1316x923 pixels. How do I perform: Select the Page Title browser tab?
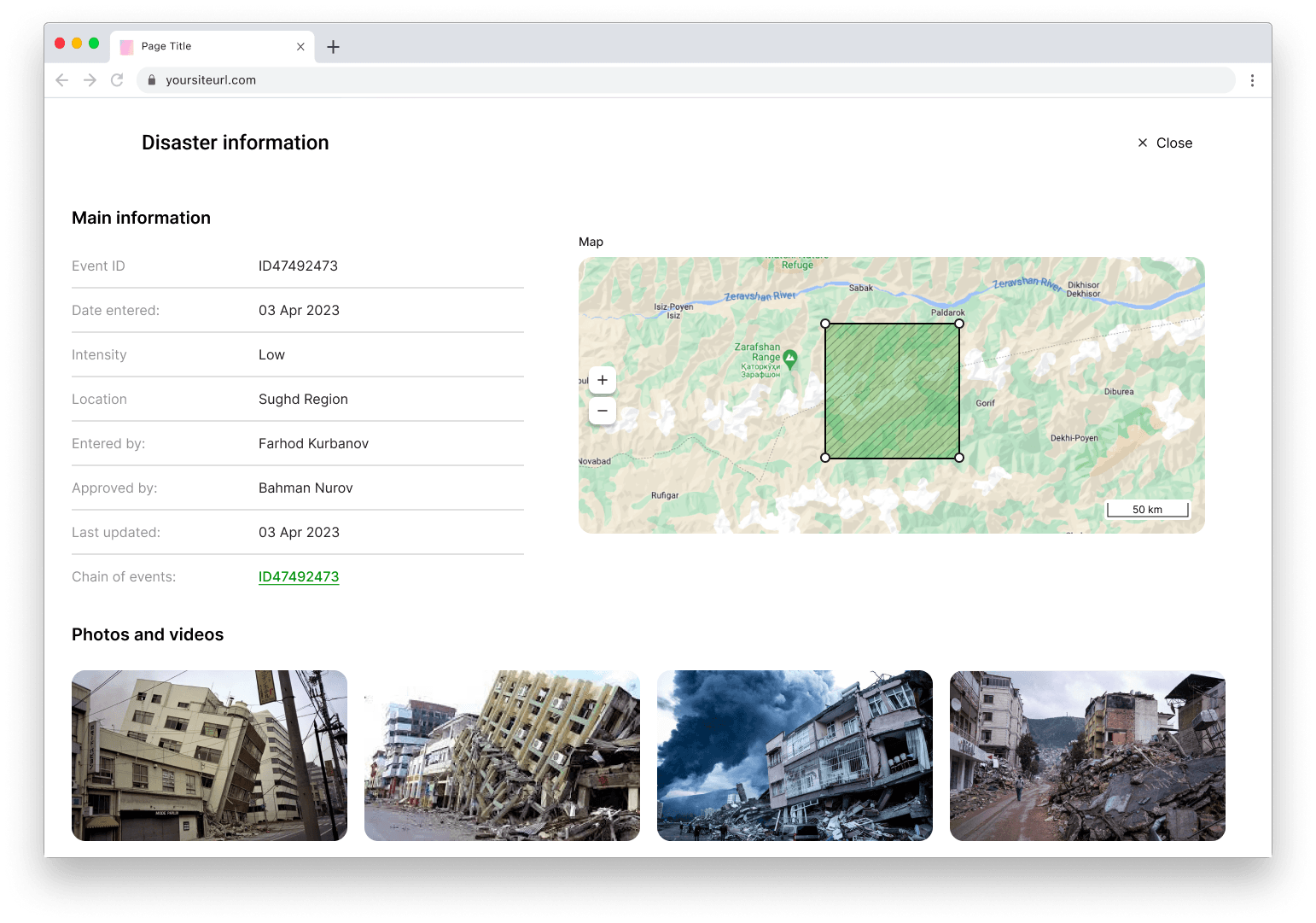pos(213,47)
